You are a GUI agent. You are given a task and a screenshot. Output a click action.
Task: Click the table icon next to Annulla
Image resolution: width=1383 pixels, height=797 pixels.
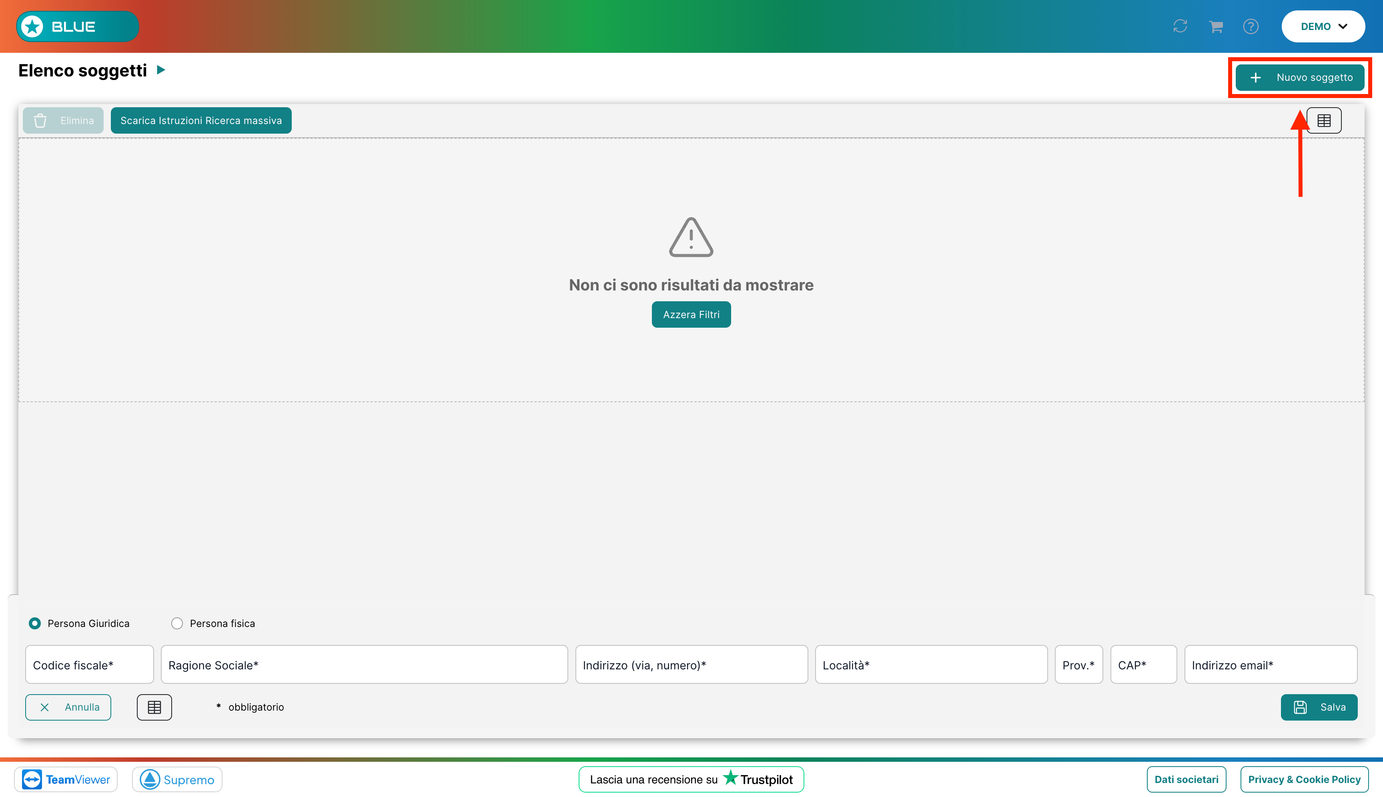154,707
